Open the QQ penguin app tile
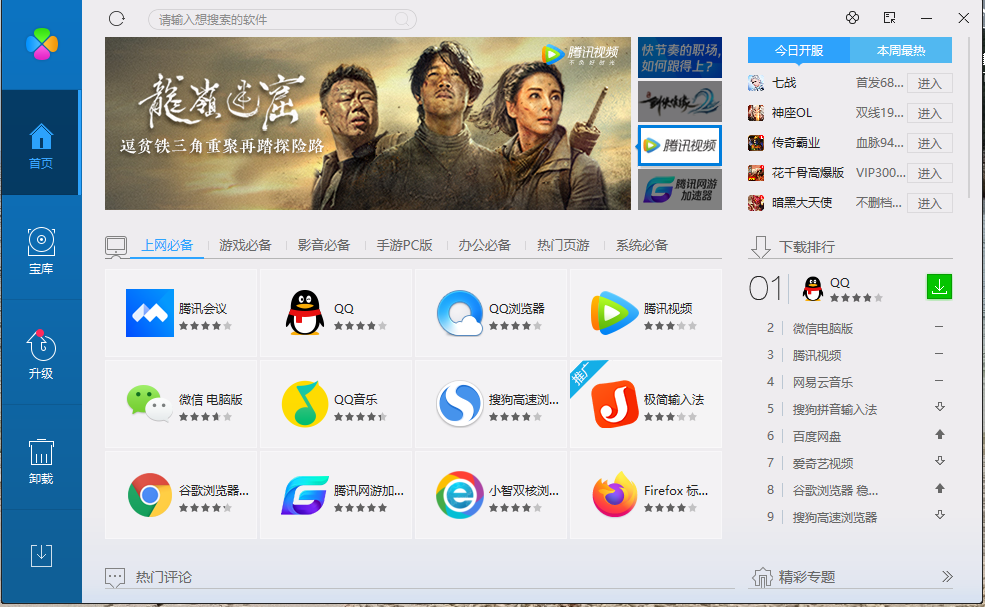This screenshot has width=985, height=607. (336, 313)
